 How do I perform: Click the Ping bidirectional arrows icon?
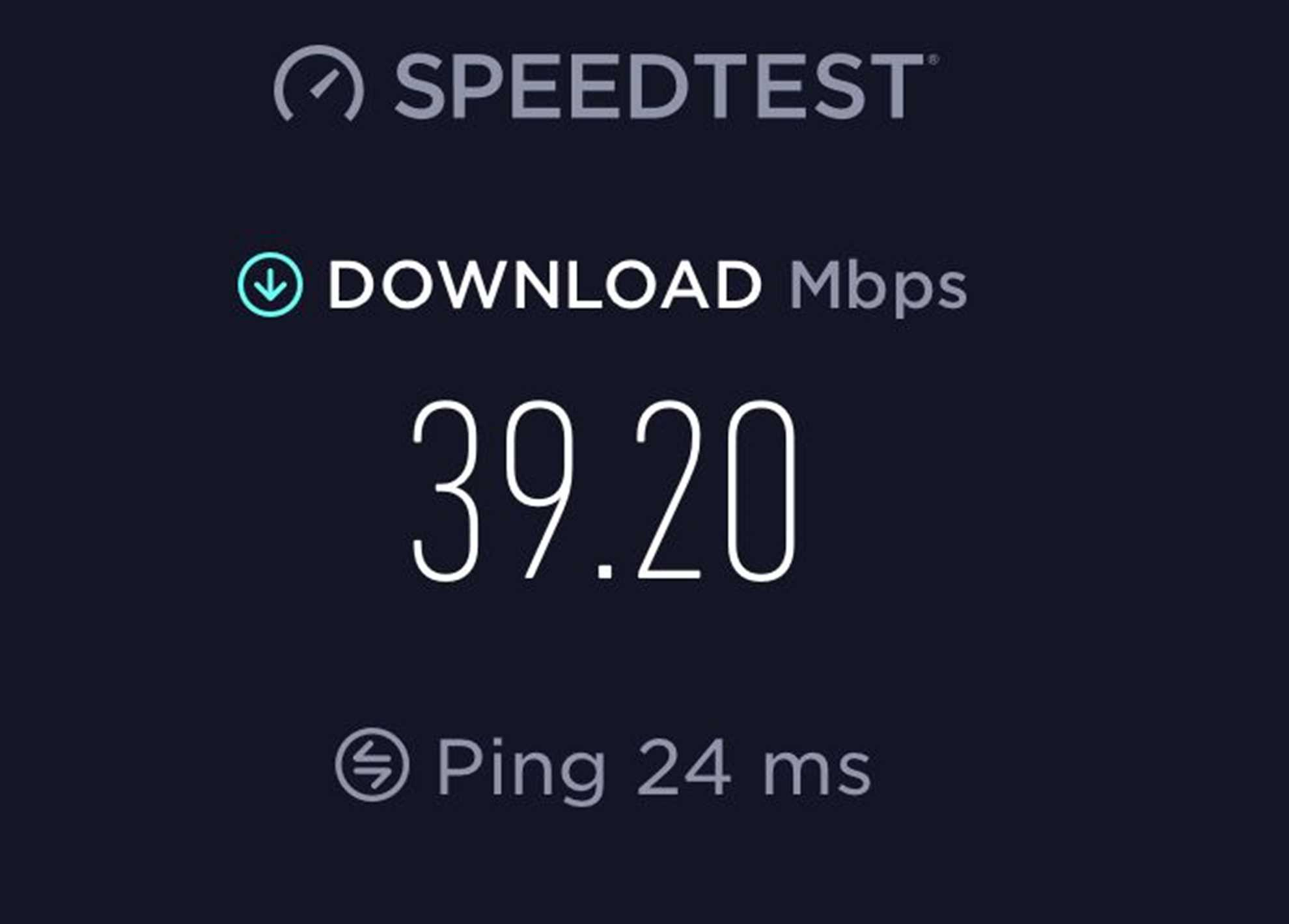[372, 764]
